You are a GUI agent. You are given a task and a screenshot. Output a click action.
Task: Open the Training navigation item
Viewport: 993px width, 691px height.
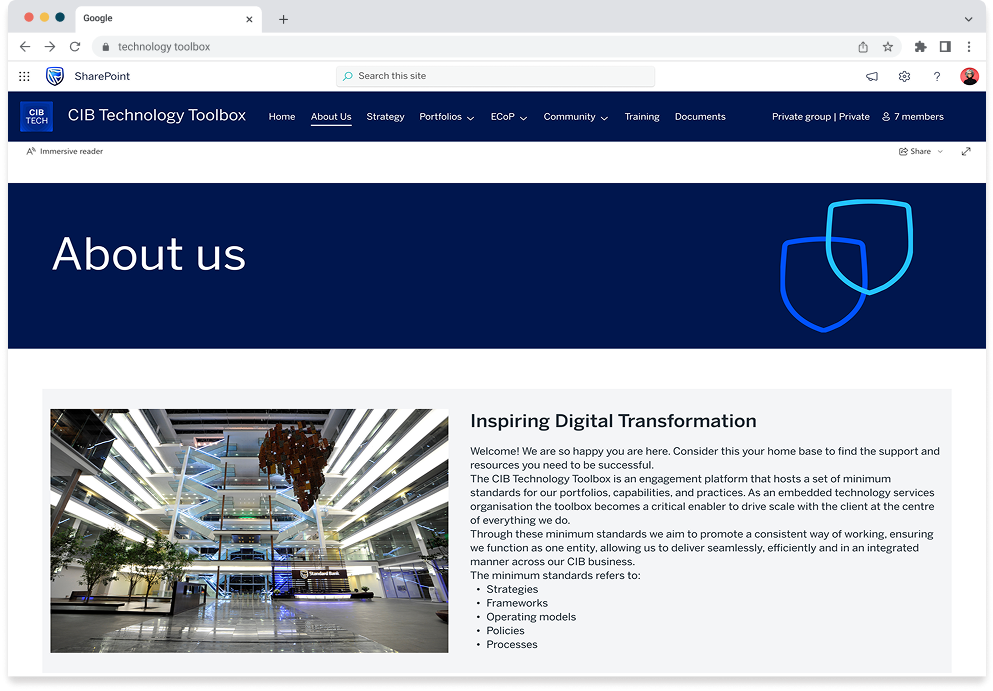[x=641, y=117]
